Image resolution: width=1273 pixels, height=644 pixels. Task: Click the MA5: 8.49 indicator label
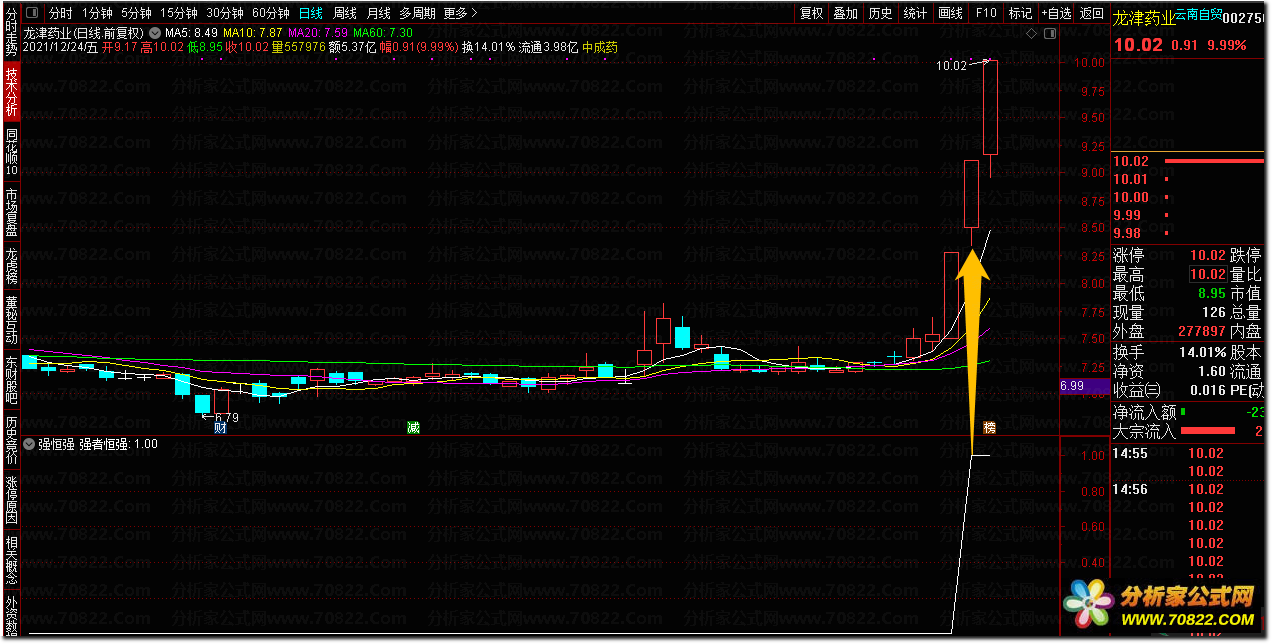pyautogui.click(x=192, y=32)
